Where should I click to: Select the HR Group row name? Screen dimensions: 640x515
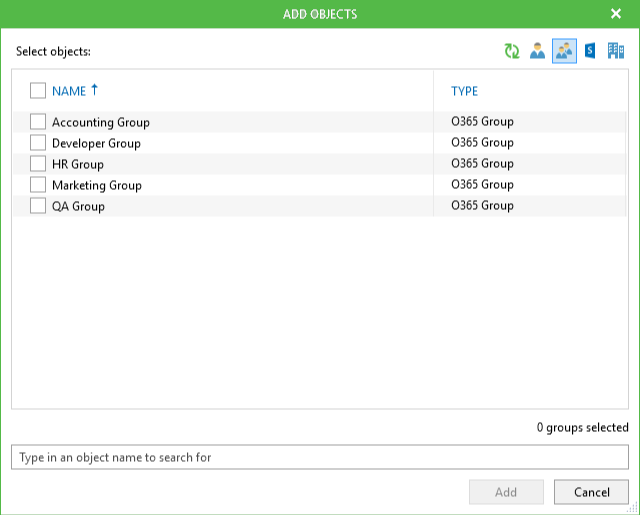click(78, 164)
